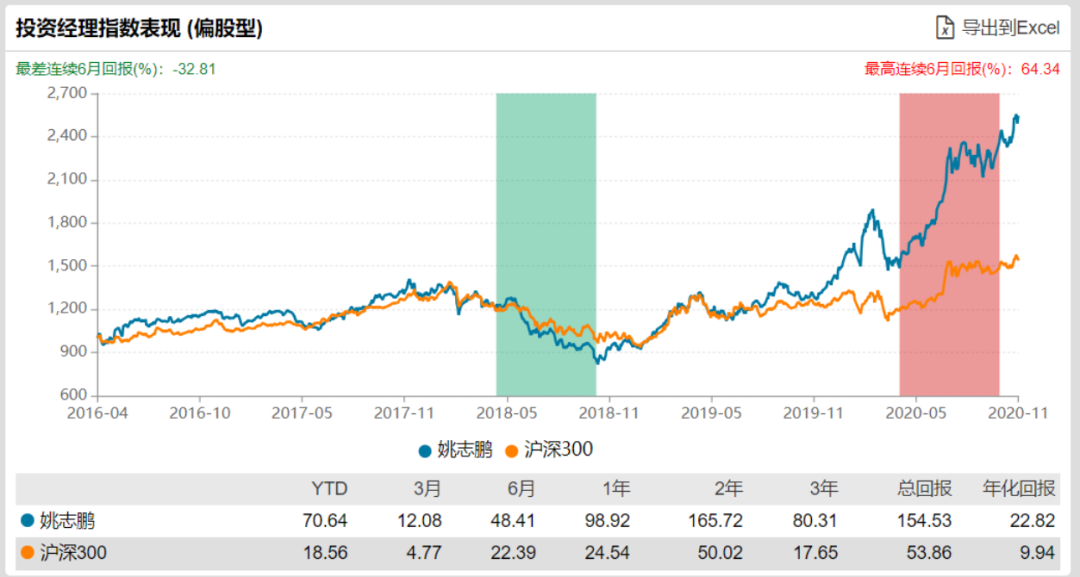Click y-axis value 2,100
Screen dimensions: 1080x577
click(x=67, y=179)
